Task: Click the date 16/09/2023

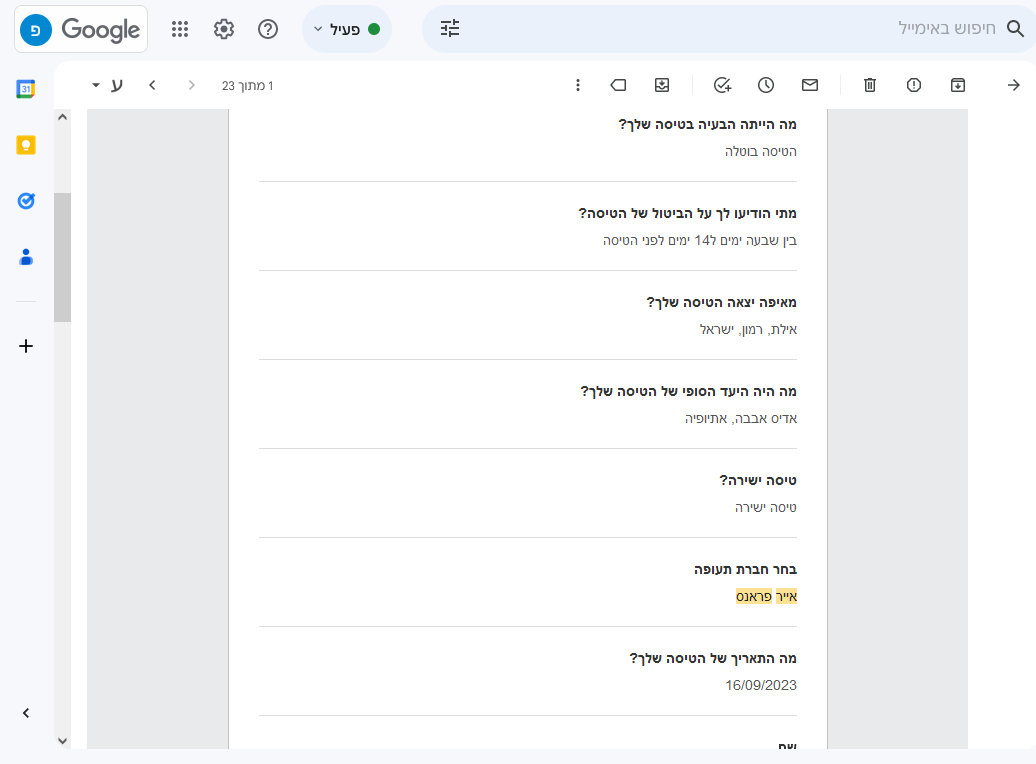Action: click(x=761, y=685)
